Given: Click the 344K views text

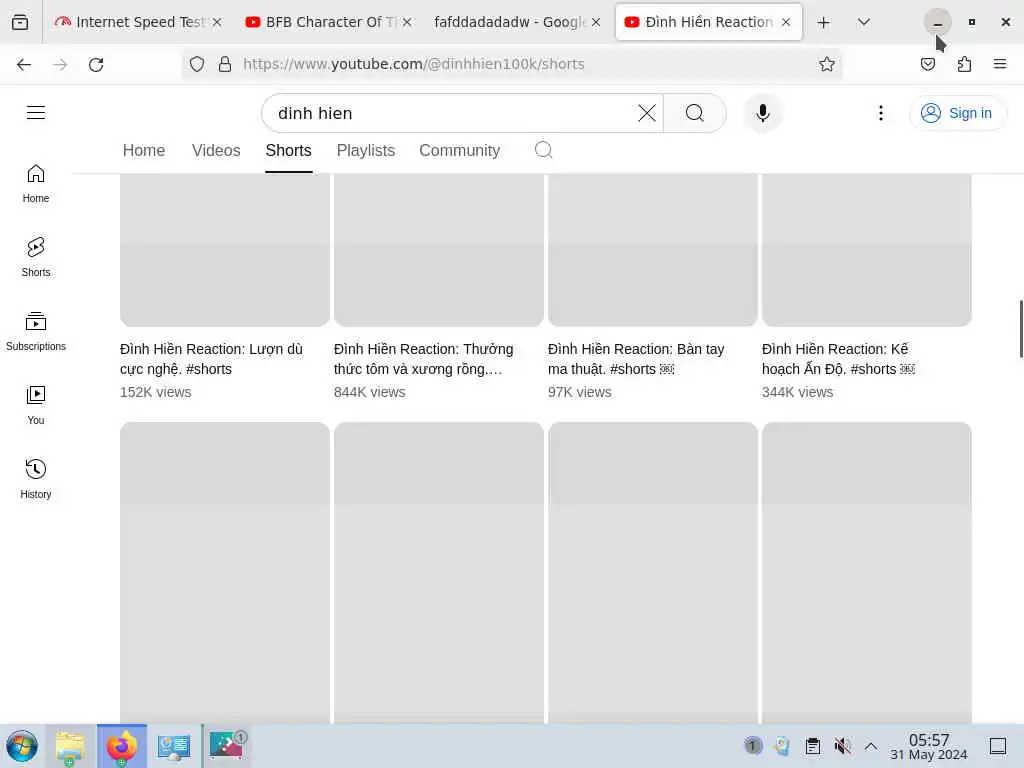Looking at the screenshot, I should (x=797, y=392).
